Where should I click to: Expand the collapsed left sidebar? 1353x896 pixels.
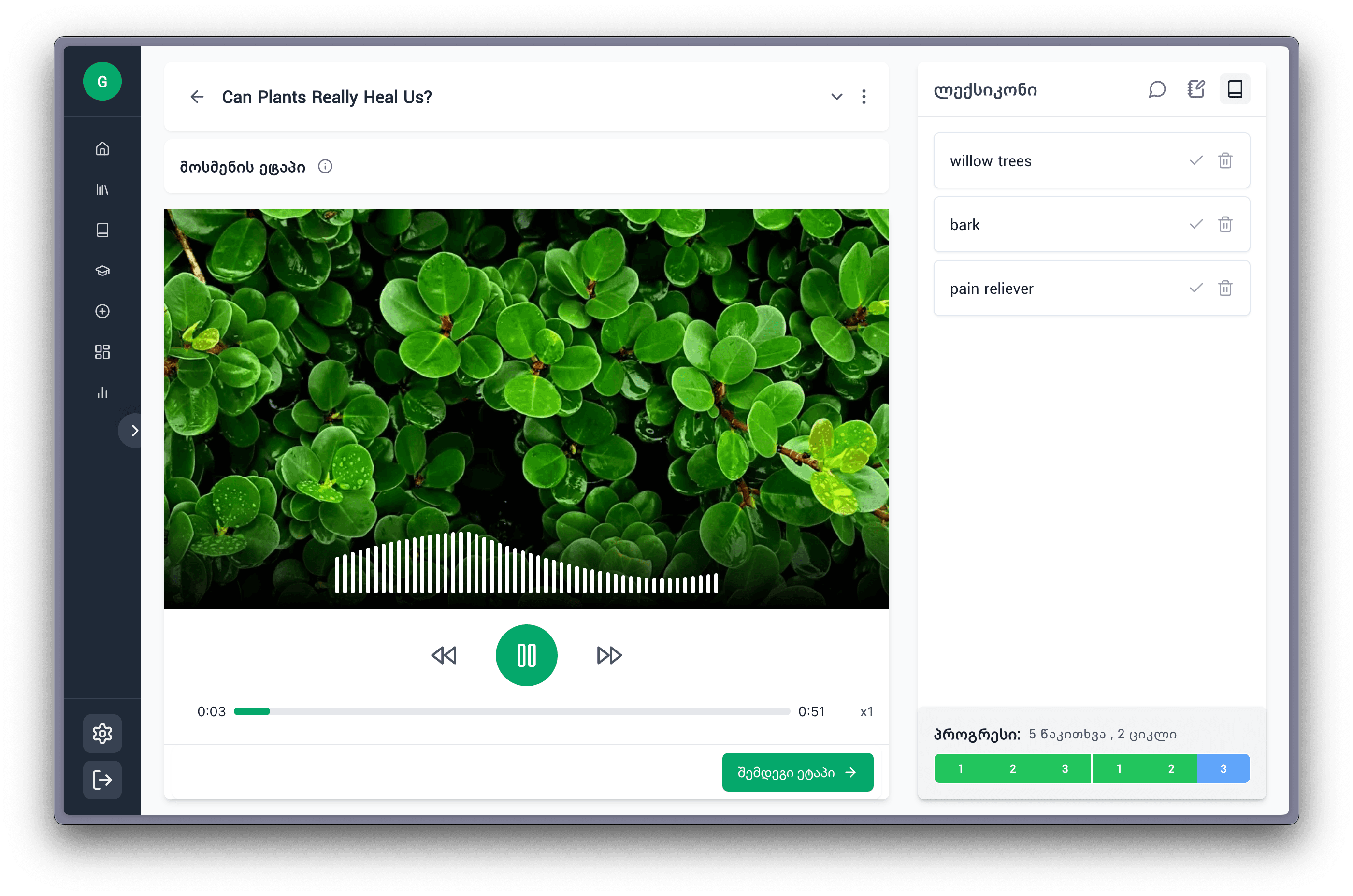tap(134, 430)
